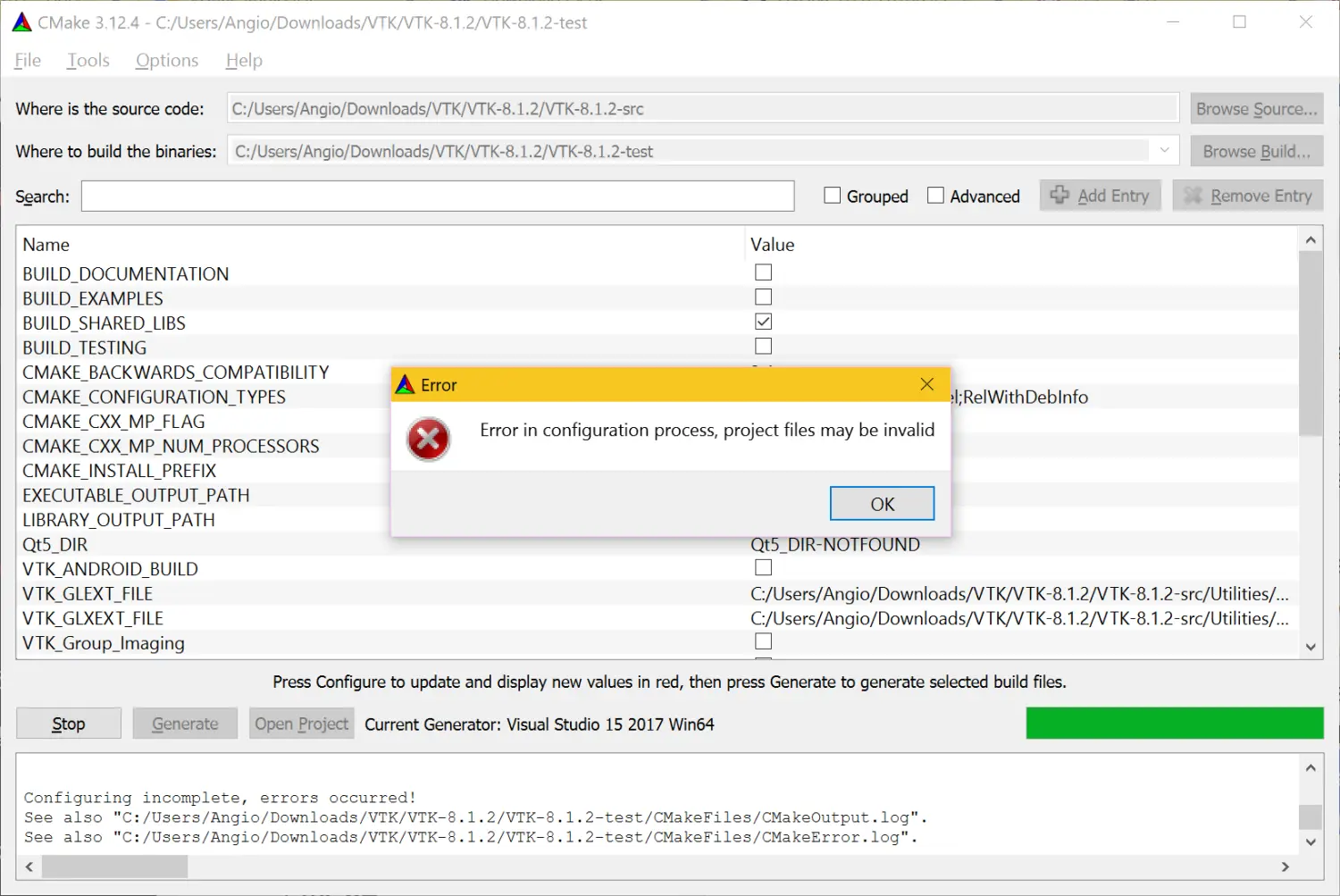Click the CMake logo in title bar

tap(21, 22)
